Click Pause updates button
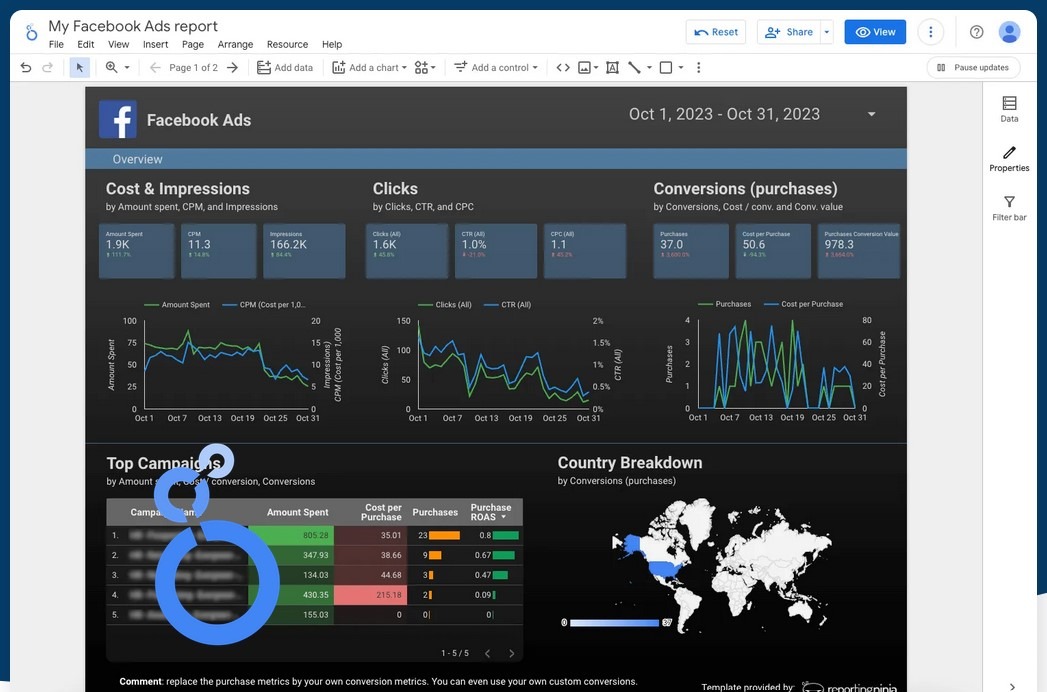 [973, 67]
